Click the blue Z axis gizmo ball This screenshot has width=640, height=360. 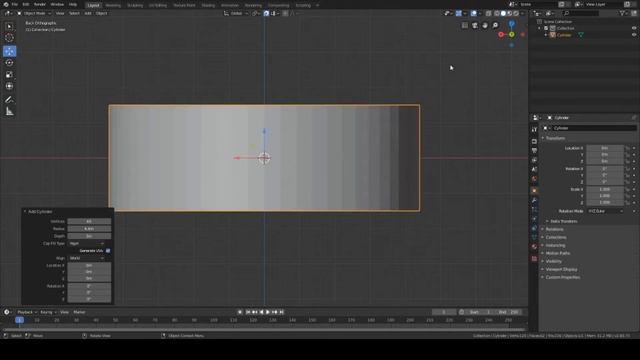point(512,24)
